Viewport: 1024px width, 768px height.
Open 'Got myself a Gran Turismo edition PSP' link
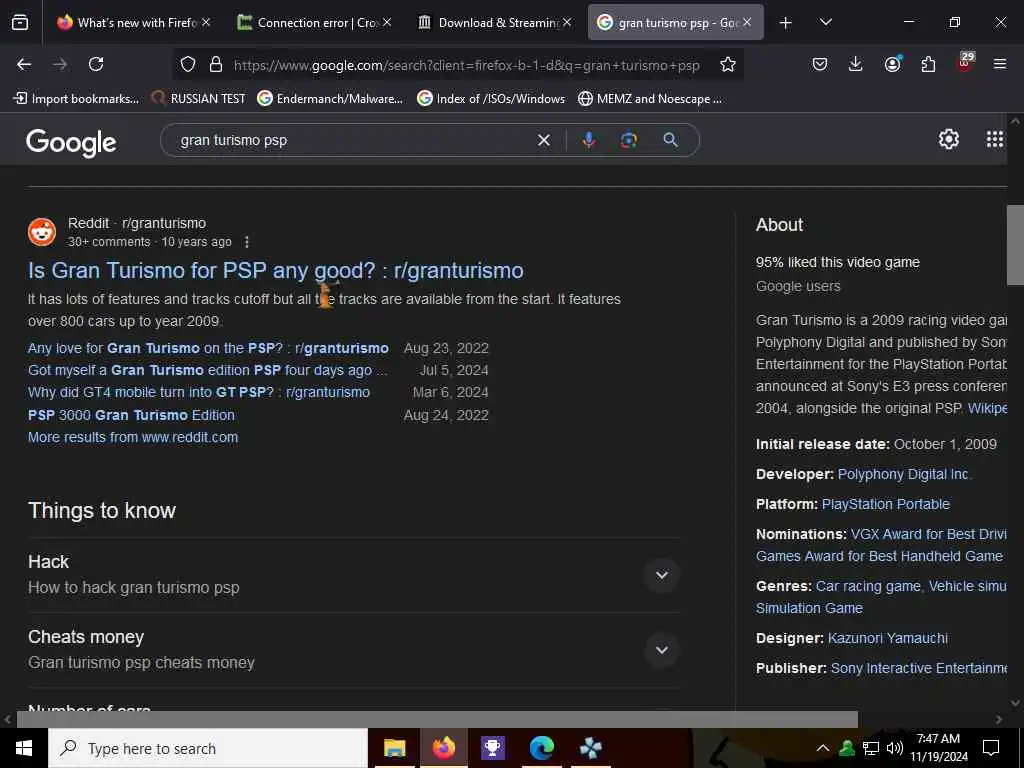(208, 370)
